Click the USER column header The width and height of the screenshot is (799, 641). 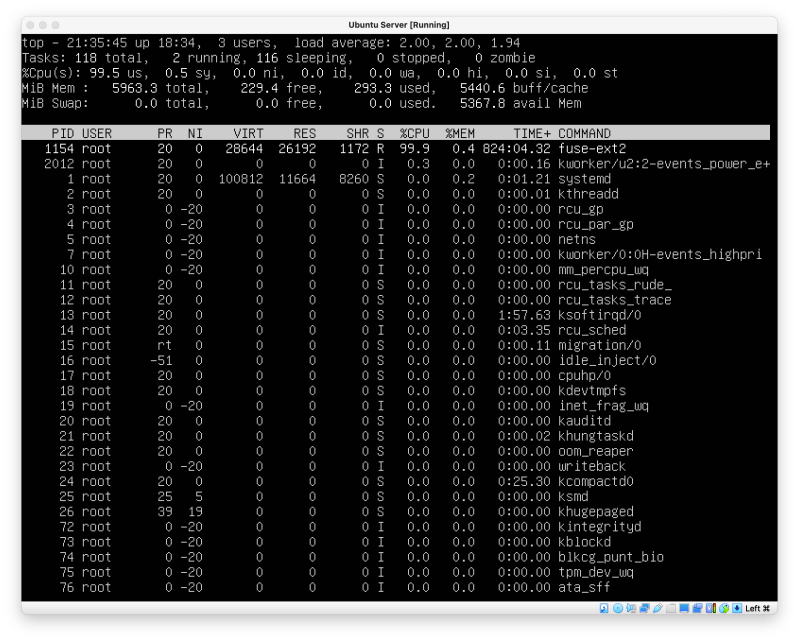point(97,133)
